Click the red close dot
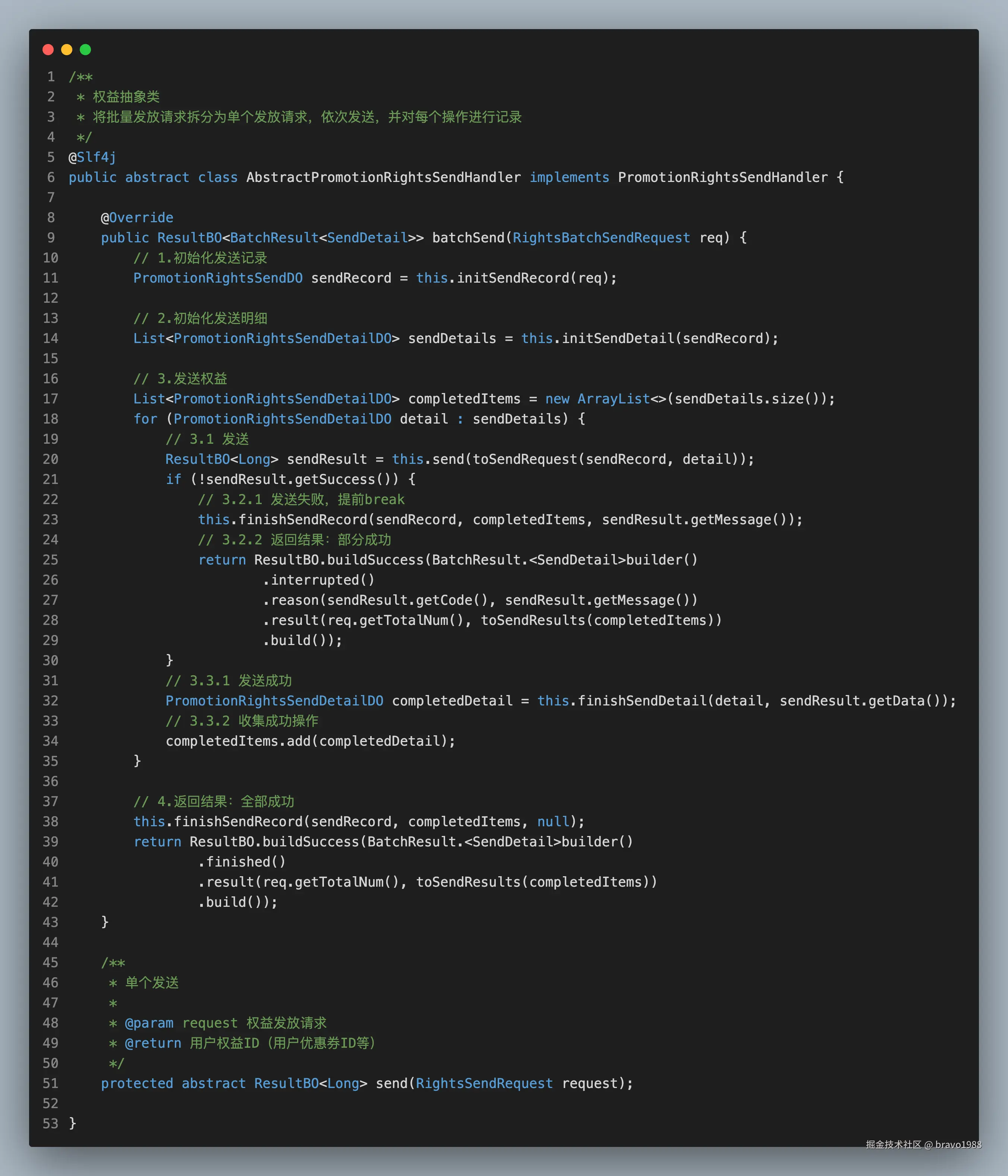Image resolution: width=1008 pixels, height=1176 pixels. click(48, 49)
